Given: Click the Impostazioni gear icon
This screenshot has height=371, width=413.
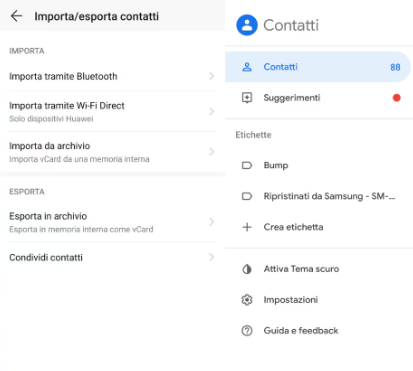Looking at the screenshot, I should pyautogui.click(x=247, y=300).
